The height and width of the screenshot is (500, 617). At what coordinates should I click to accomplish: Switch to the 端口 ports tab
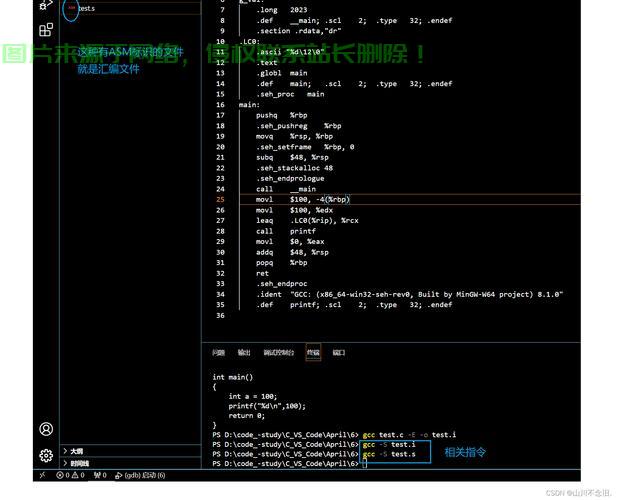339,352
